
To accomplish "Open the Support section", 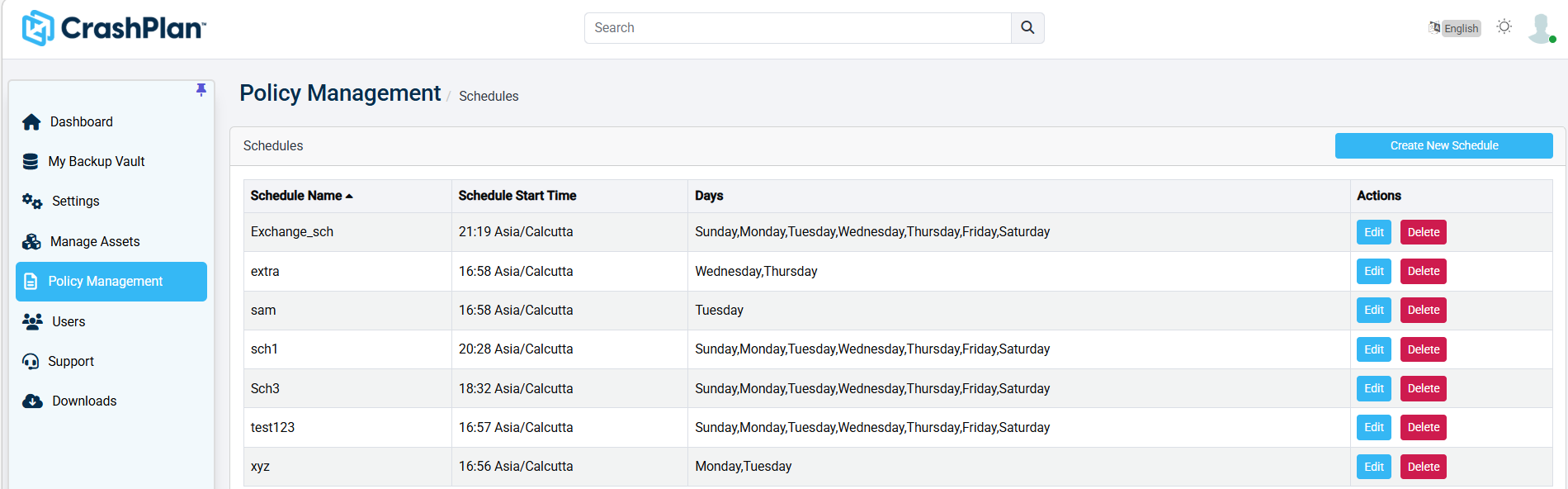I will click(x=111, y=362).
